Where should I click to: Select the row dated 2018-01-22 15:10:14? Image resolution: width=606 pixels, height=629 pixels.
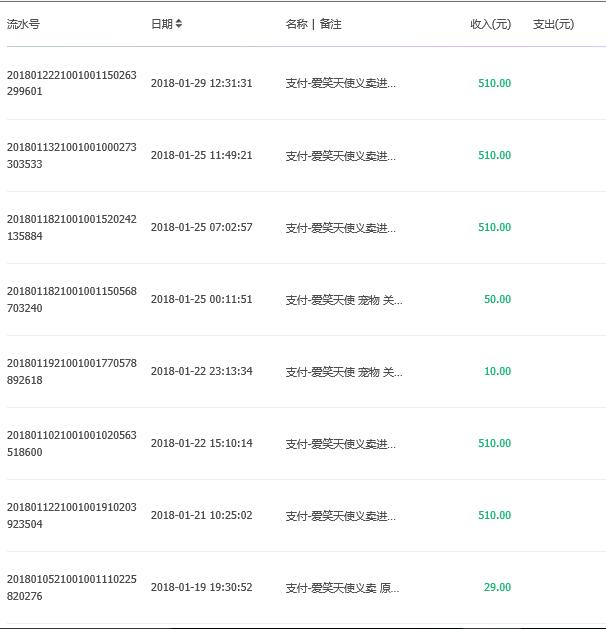(x=303, y=443)
